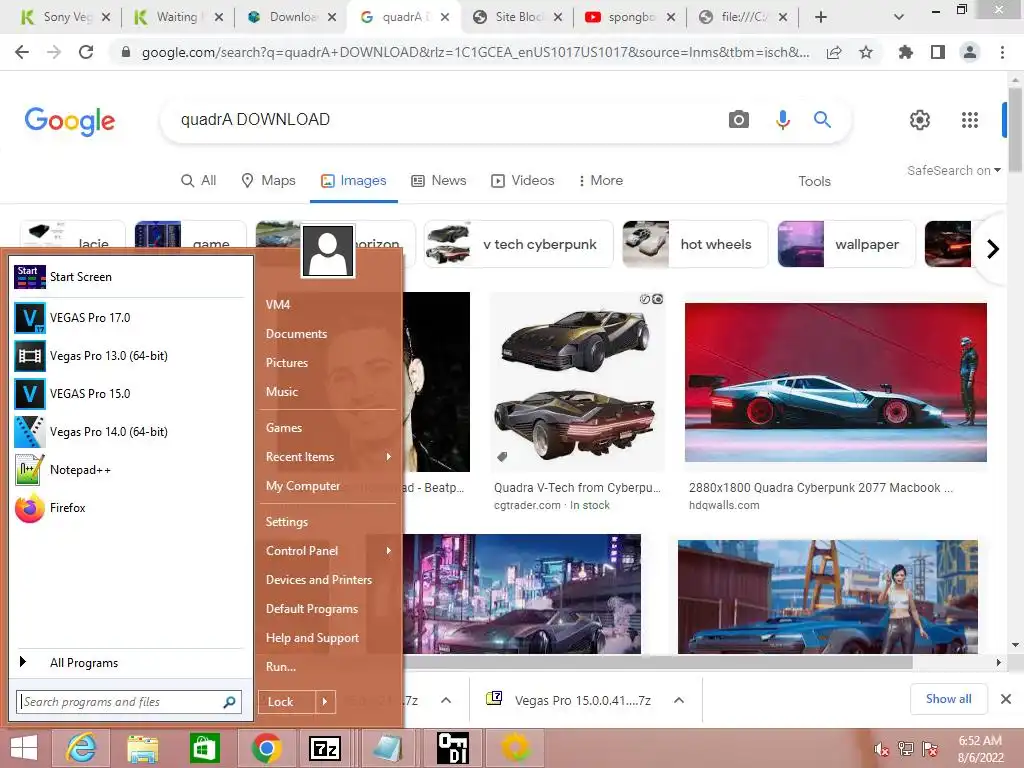Open More search categories

tap(600, 180)
